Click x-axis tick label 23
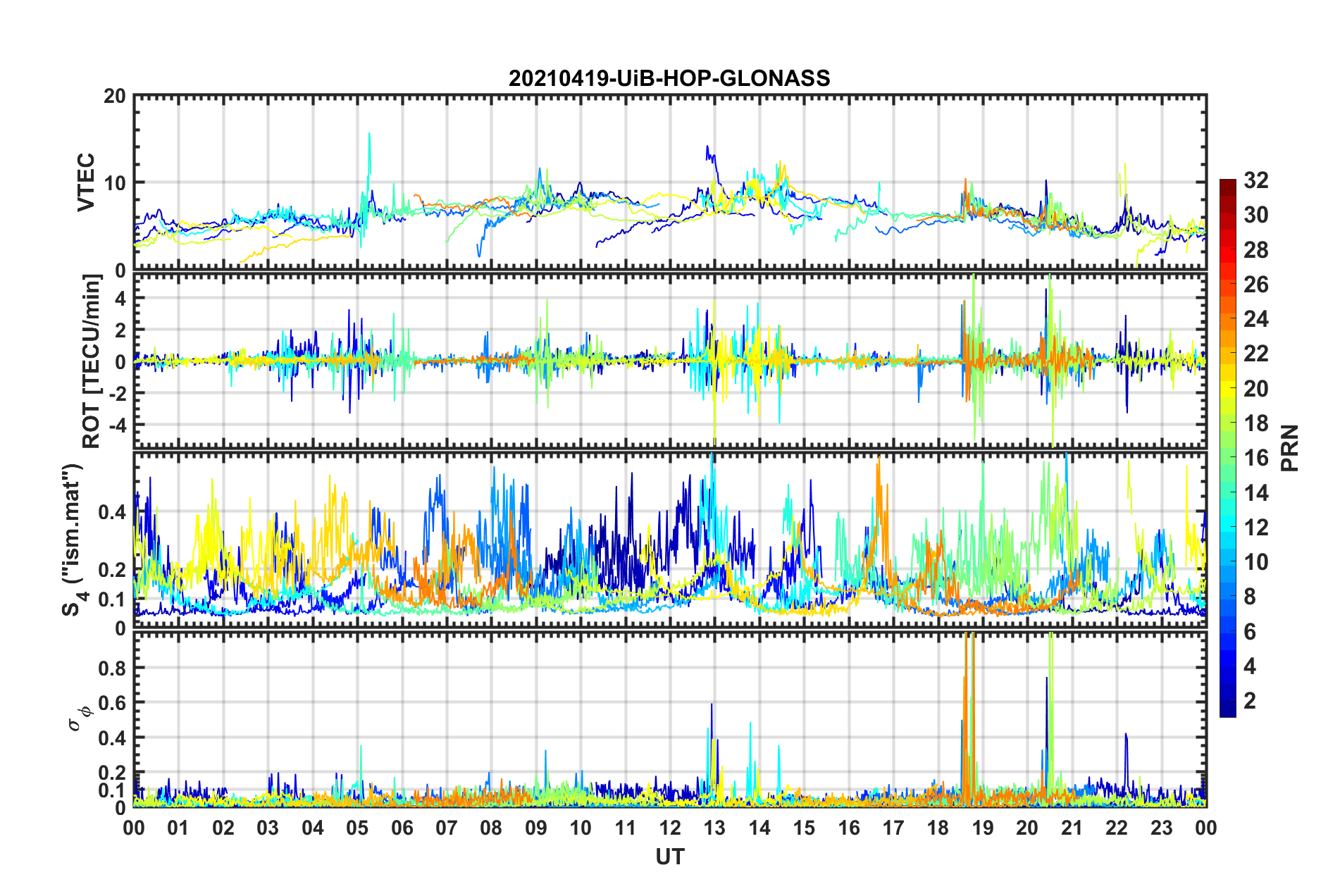Screen dimensions: 1340x896 pos(1161,828)
